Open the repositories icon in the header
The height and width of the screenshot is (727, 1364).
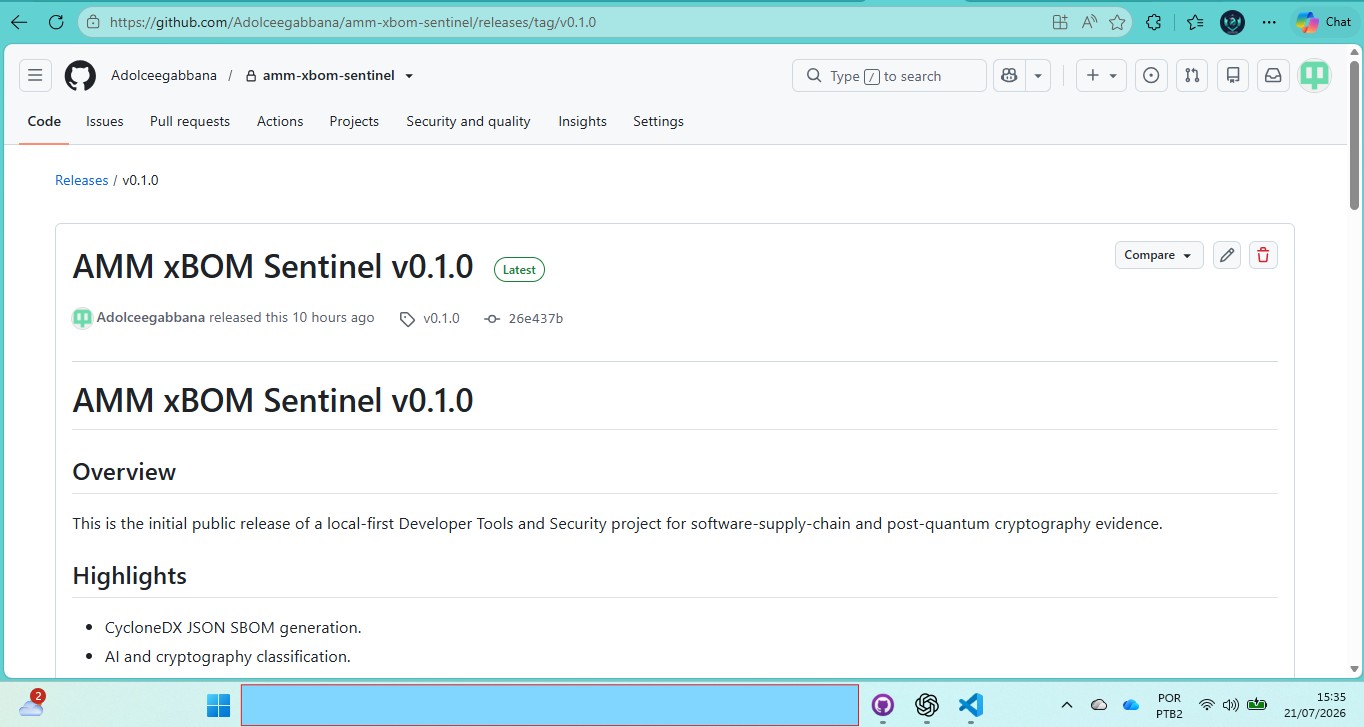(1233, 76)
